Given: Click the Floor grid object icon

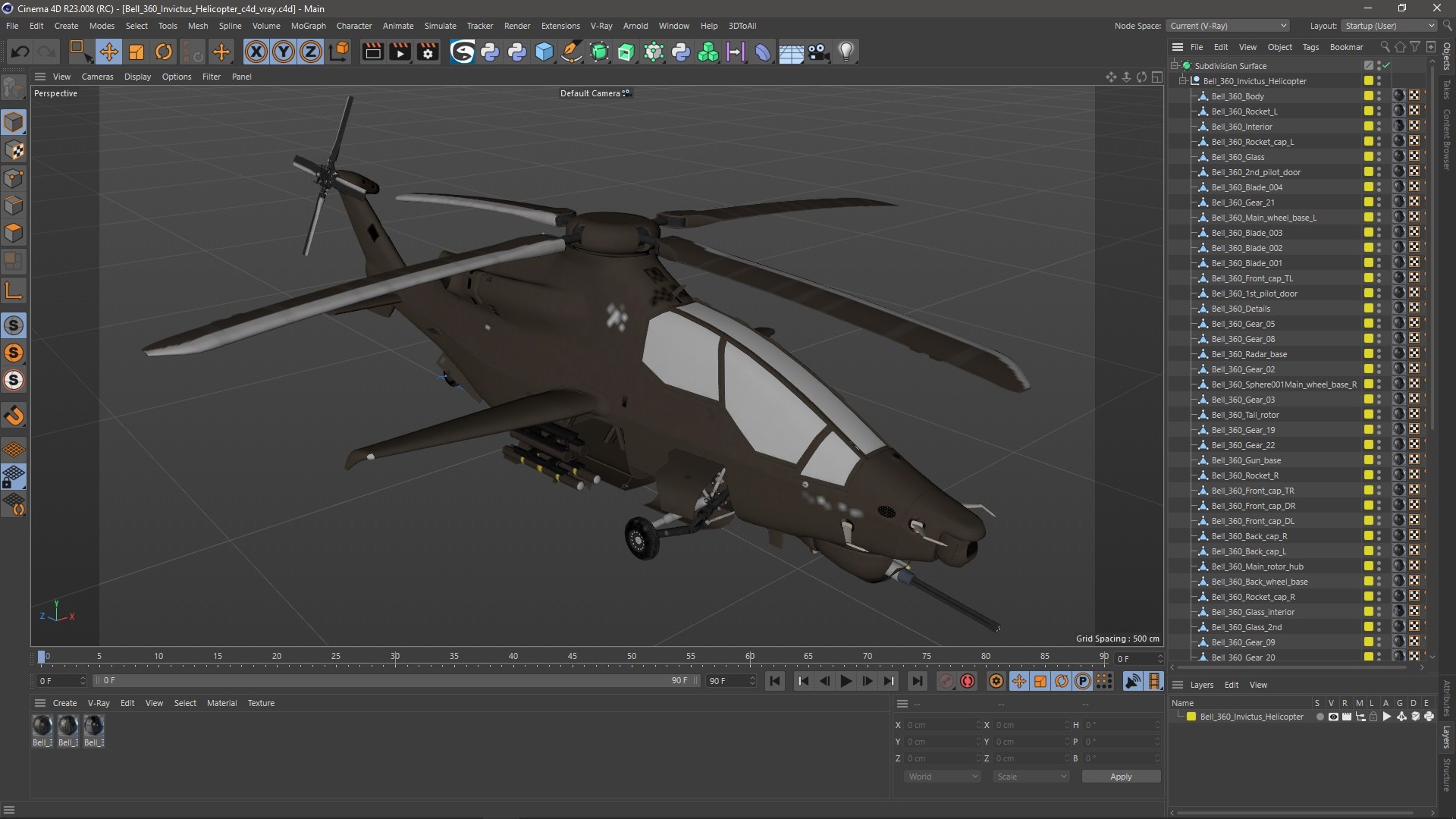Looking at the screenshot, I should pyautogui.click(x=791, y=52).
